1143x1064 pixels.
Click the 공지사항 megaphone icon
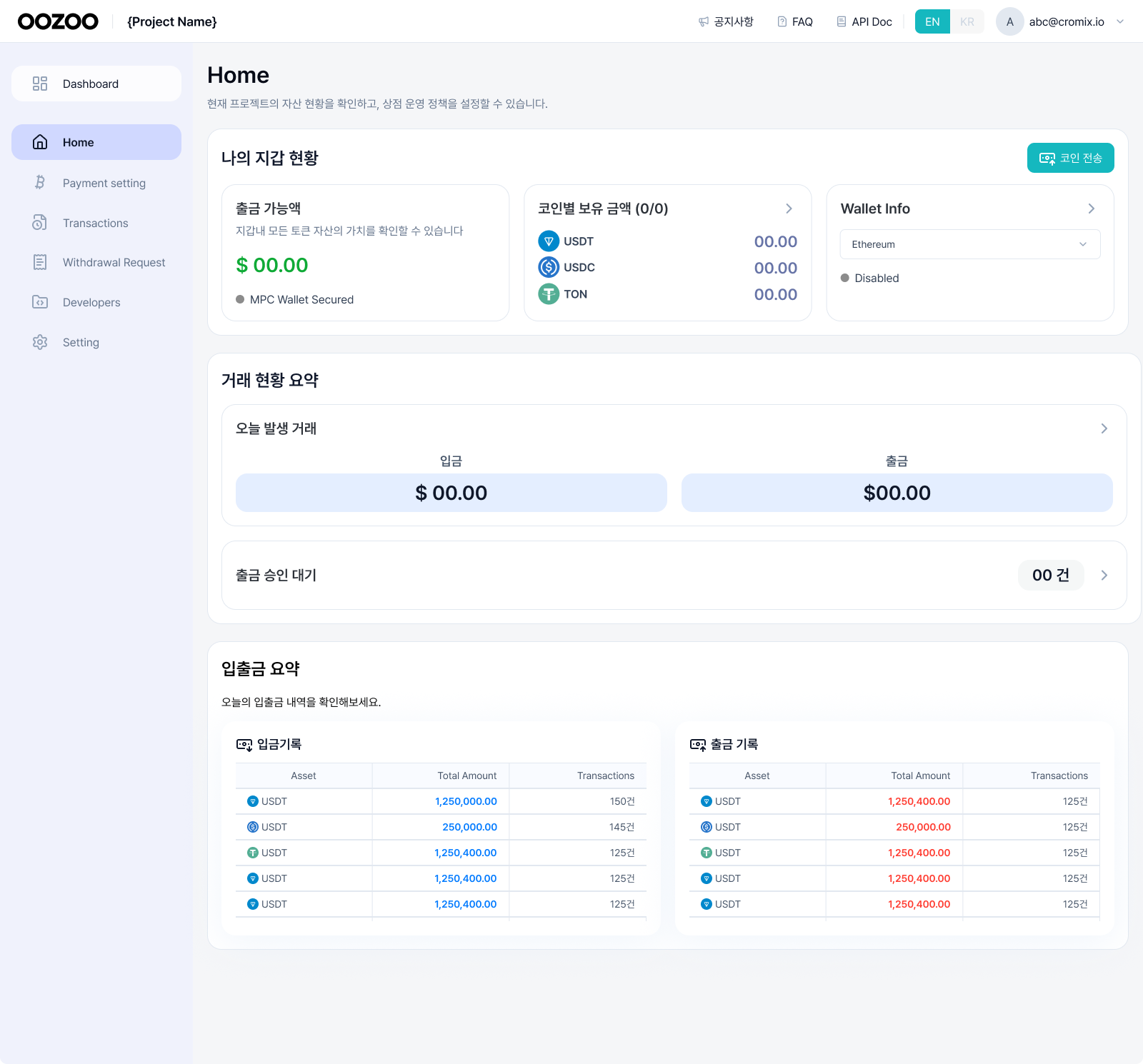pos(704,21)
